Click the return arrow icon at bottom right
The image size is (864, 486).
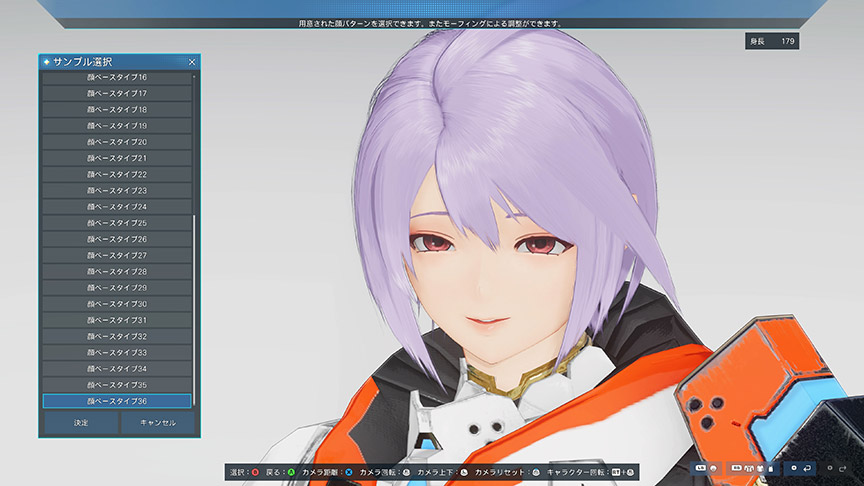pos(807,468)
